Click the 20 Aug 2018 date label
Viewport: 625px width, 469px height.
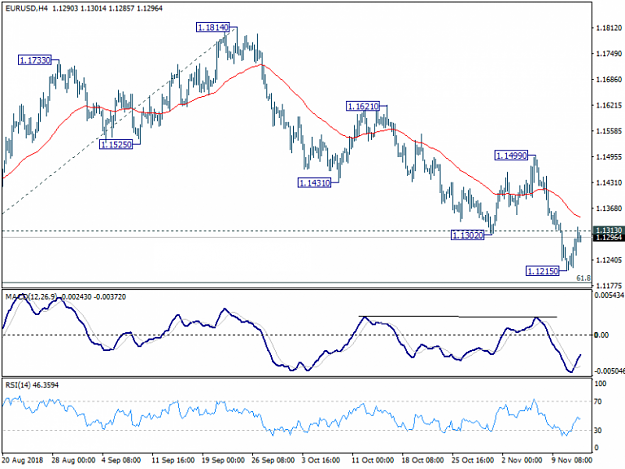[x=24, y=460]
